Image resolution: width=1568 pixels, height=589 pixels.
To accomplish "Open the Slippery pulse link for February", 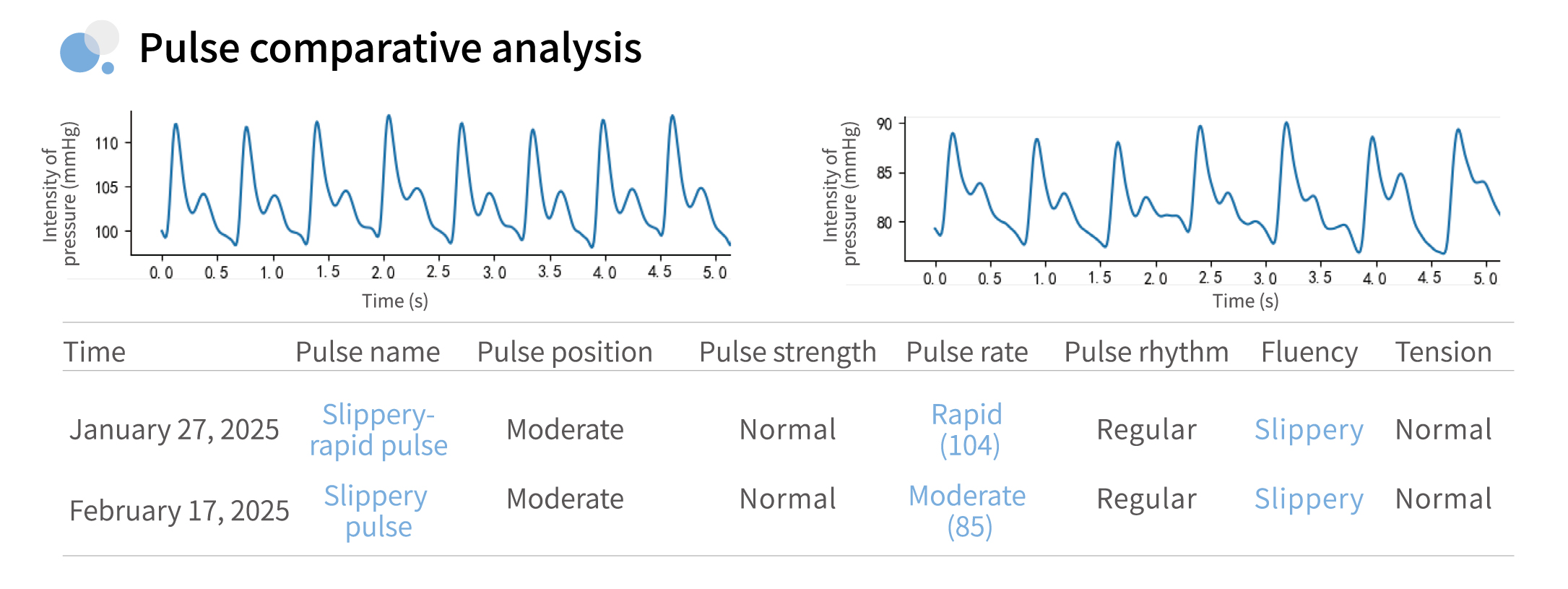I will click(377, 511).
